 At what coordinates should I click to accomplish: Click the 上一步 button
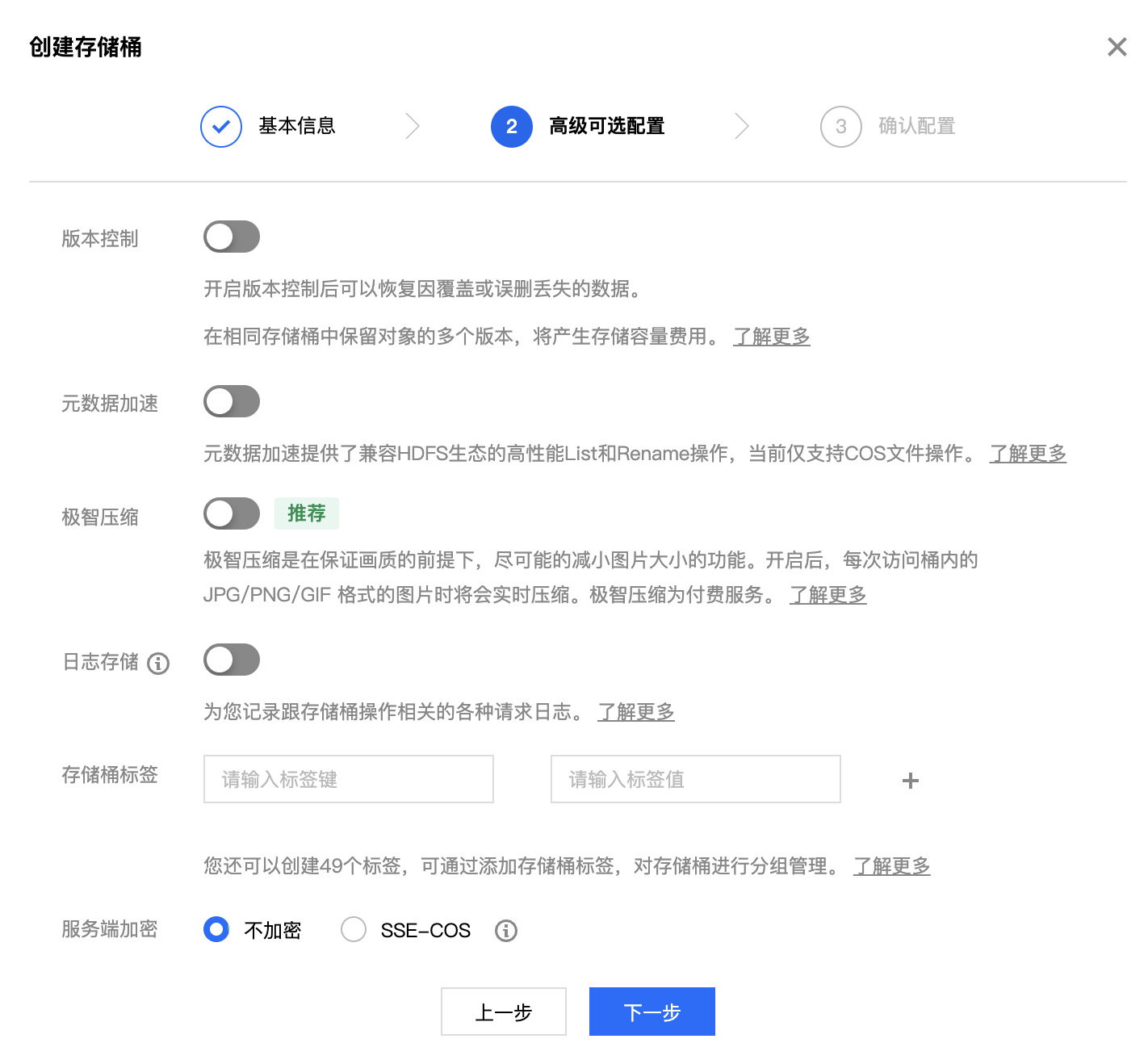point(504,1012)
